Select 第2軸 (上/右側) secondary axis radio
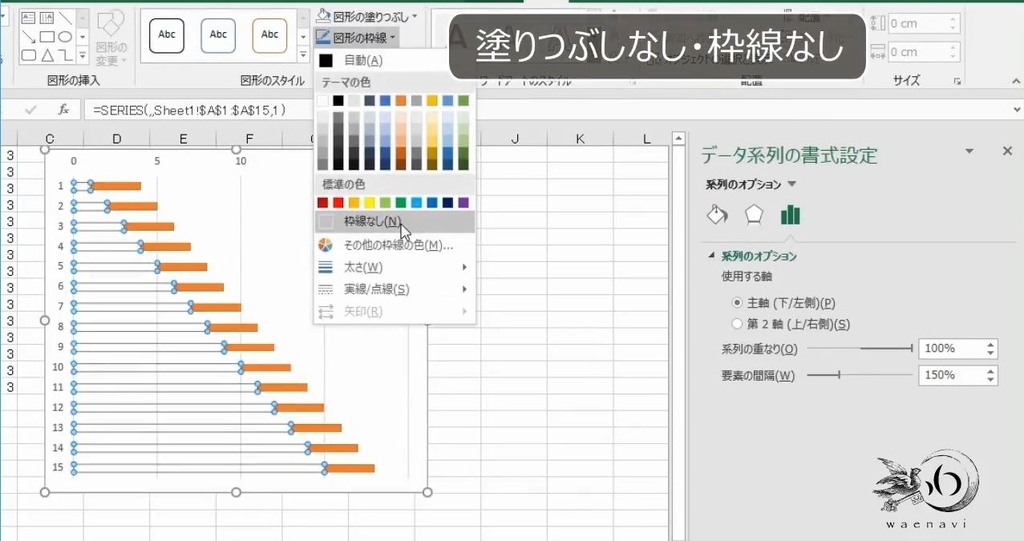The image size is (1024, 541). pos(737,323)
